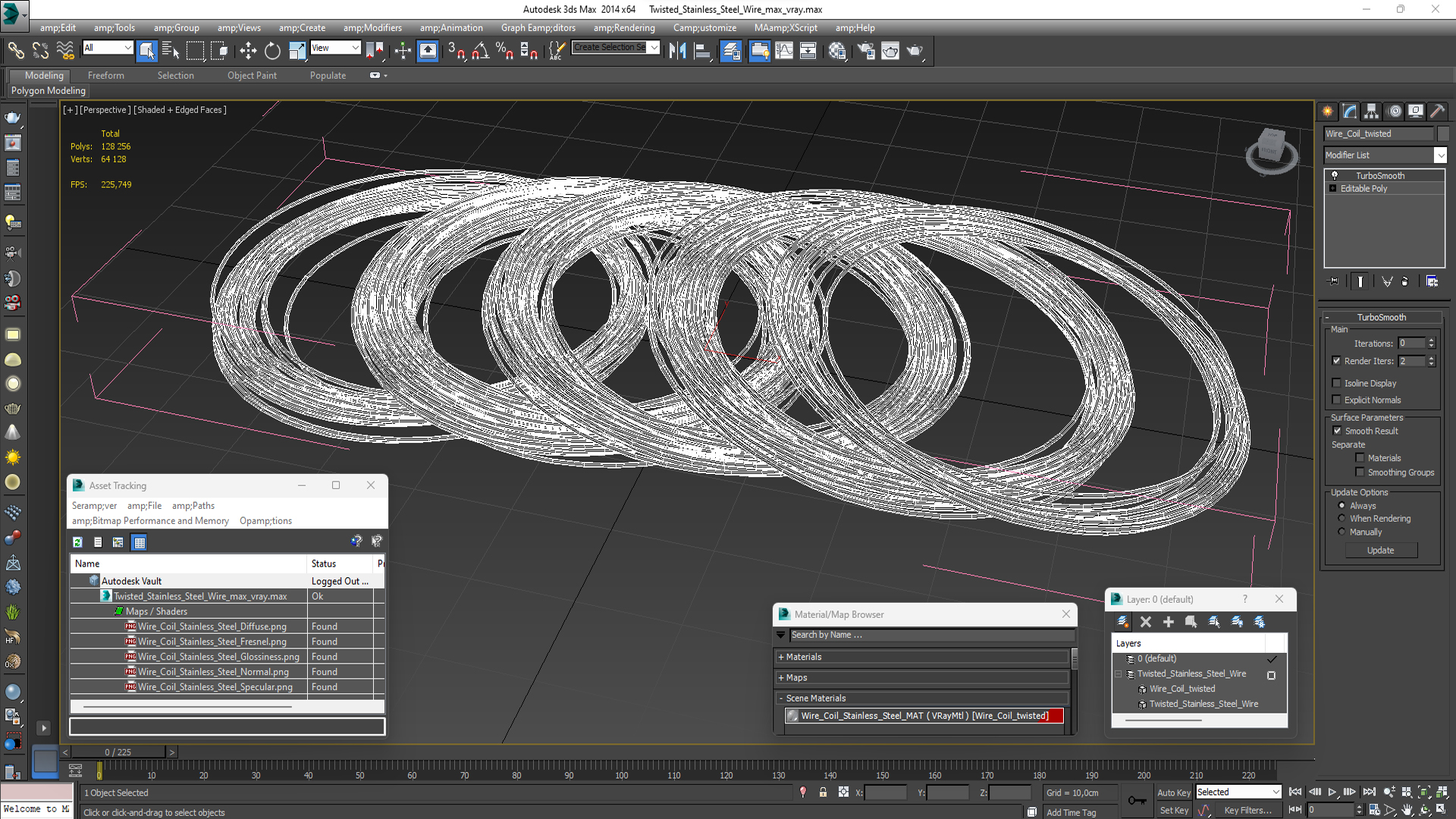
Task: Refresh the Asset Tracking list
Action: pyautogui.click(x=77, y=542)
